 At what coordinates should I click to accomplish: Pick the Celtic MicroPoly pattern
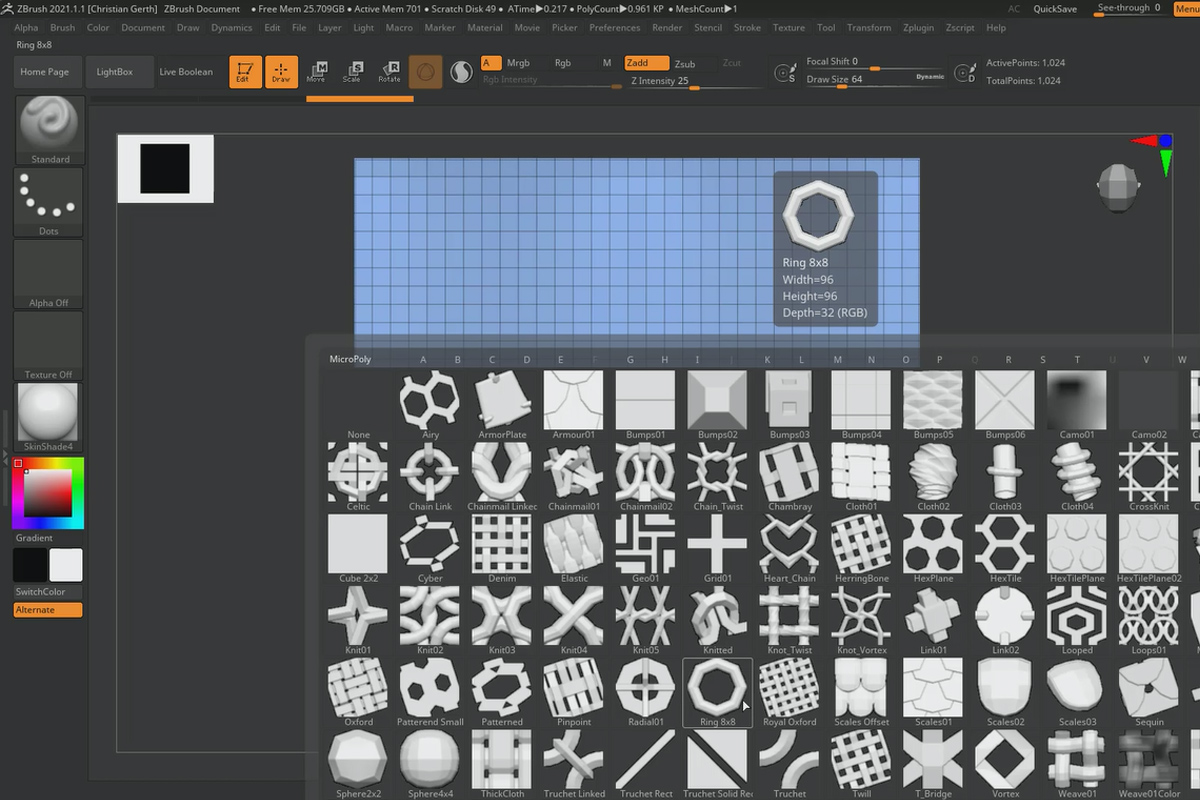pyautogui.click(x=358, y=477)
